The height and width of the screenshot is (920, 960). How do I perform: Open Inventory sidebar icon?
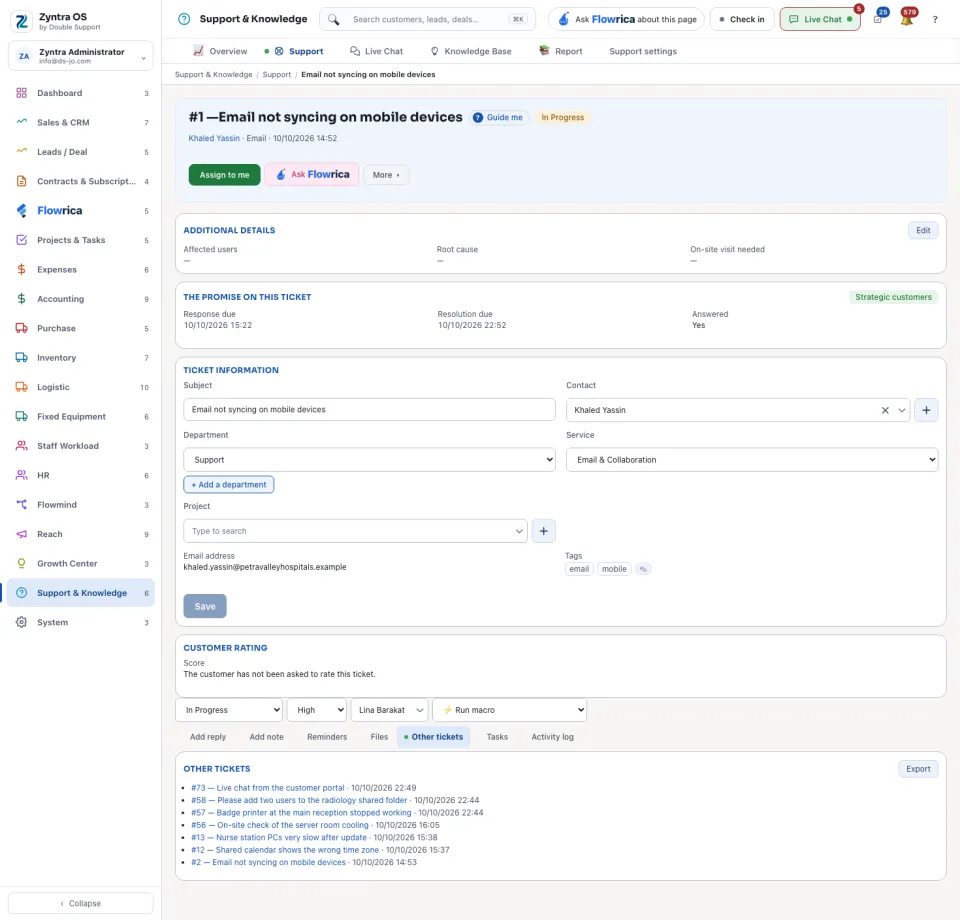[21, 357]
